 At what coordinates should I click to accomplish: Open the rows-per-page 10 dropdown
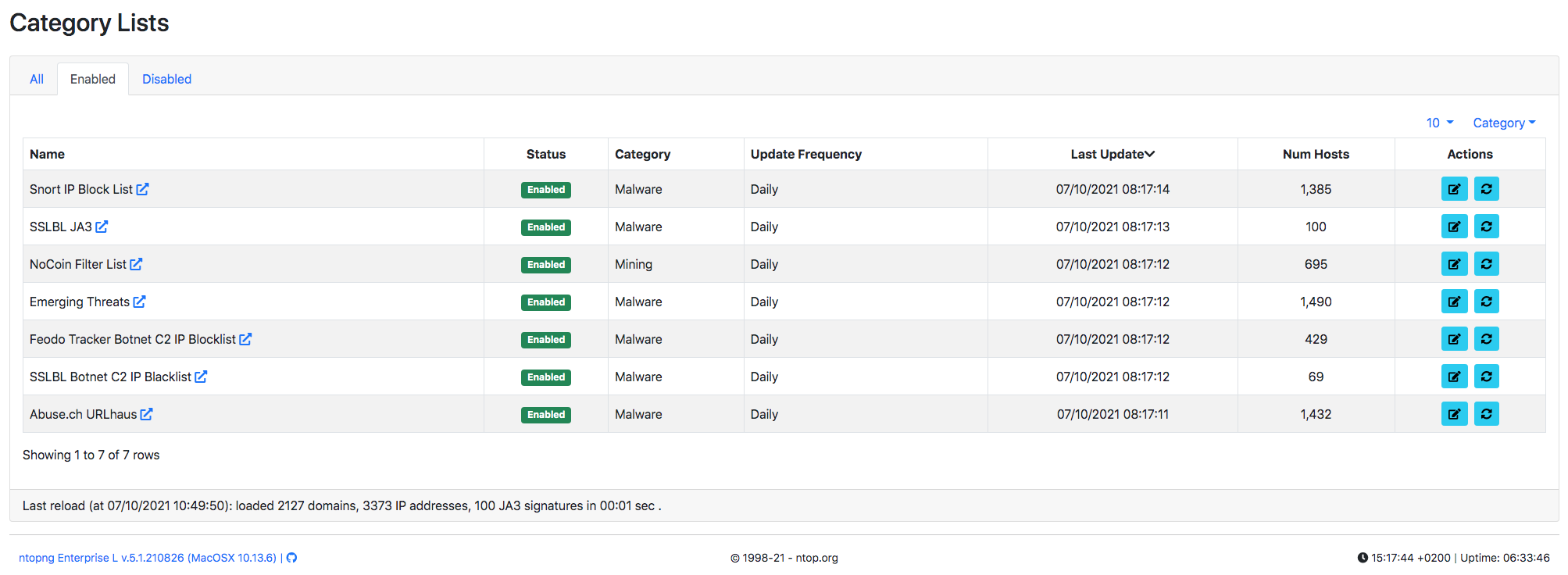[1439, 123]
